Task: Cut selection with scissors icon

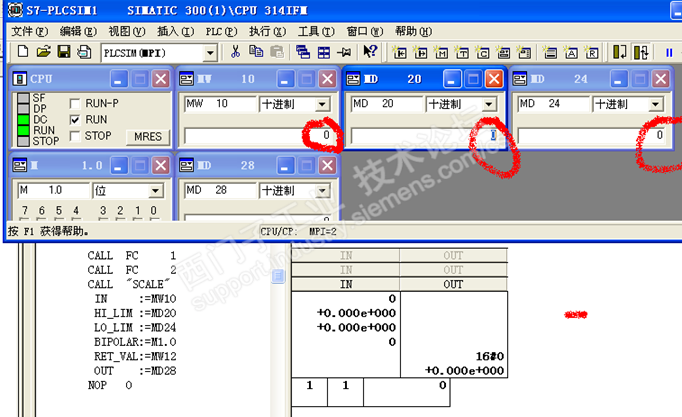Action: click(235, 52)
